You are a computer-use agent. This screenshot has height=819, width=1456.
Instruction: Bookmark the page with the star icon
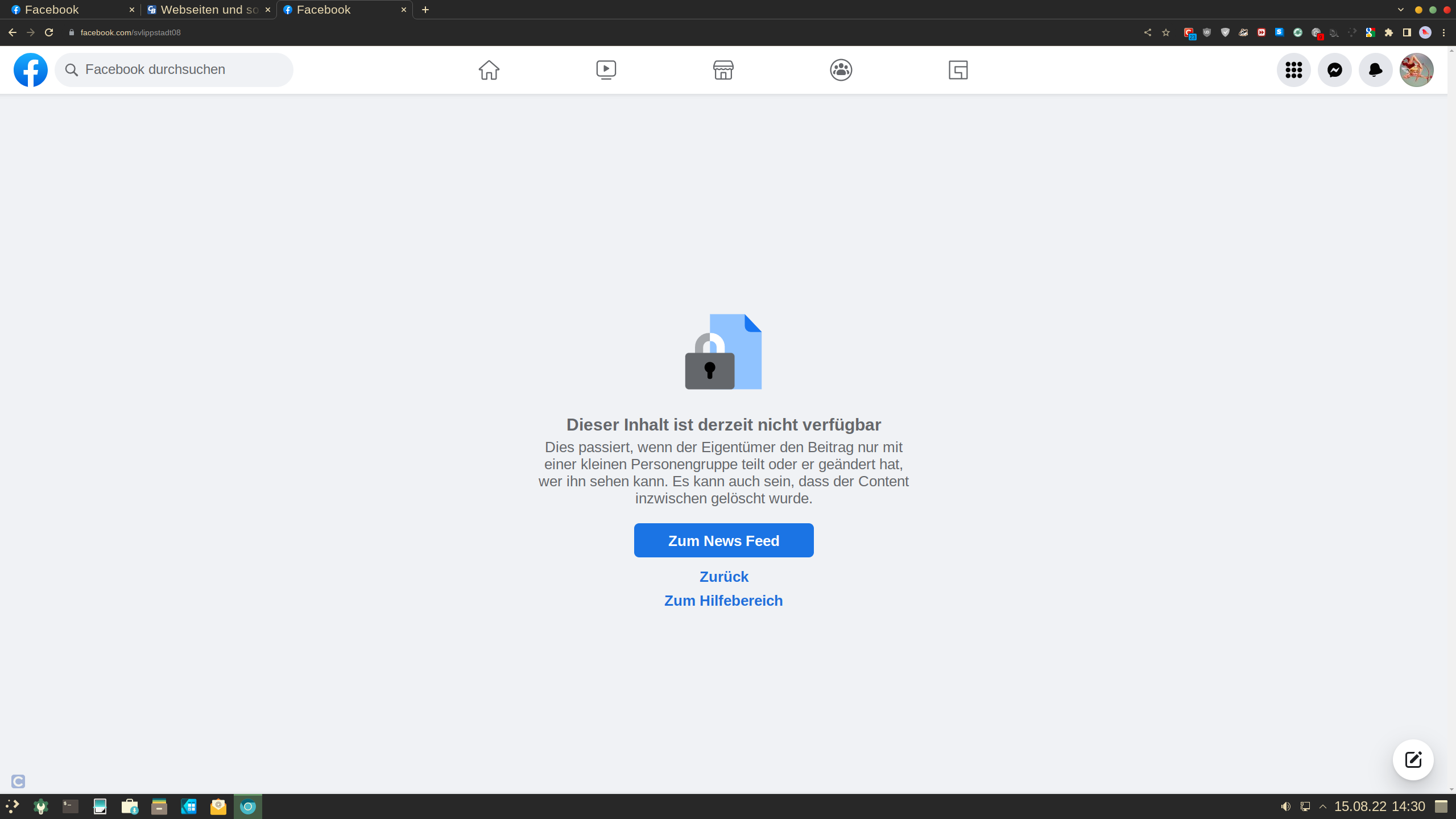click(1166, 32)
